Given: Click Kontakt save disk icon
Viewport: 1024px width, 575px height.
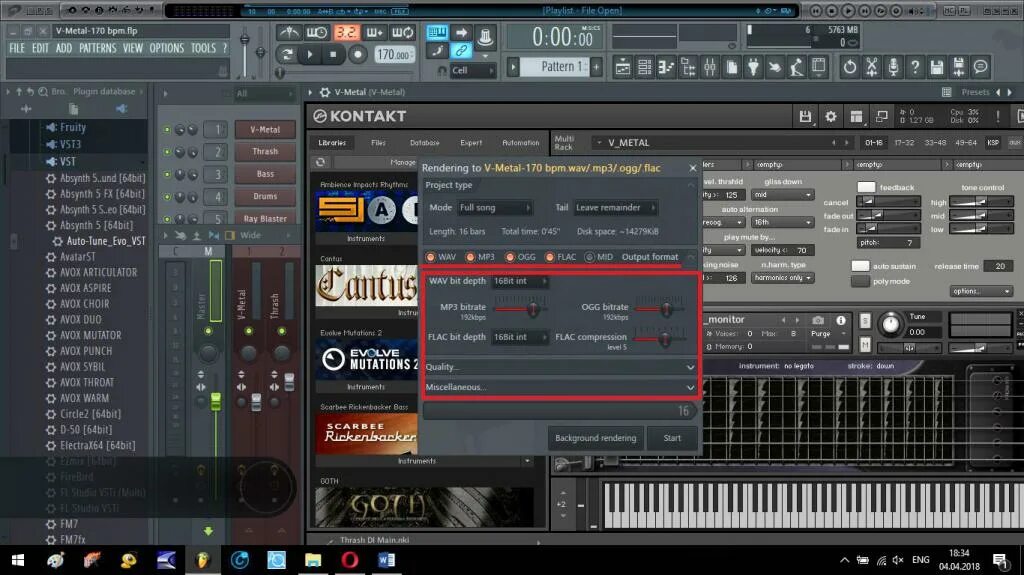Looking at the screenshot, I should (805, 116).
